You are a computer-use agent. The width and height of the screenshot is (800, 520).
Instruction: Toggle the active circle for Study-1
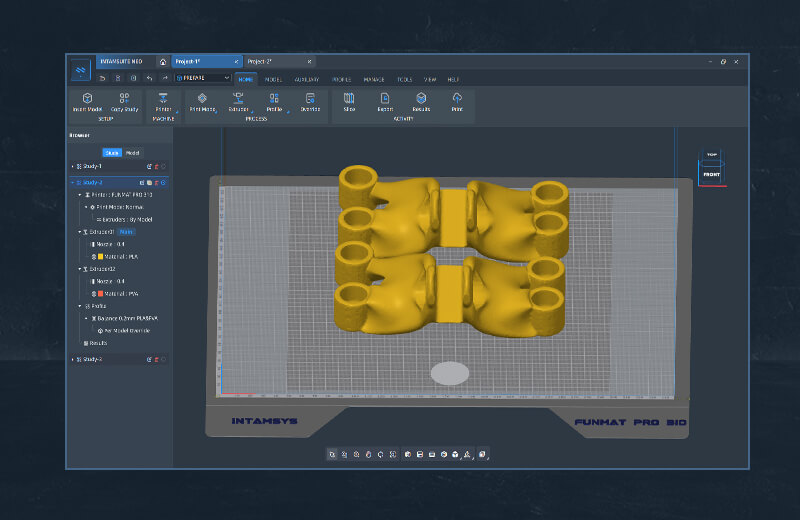164,166
